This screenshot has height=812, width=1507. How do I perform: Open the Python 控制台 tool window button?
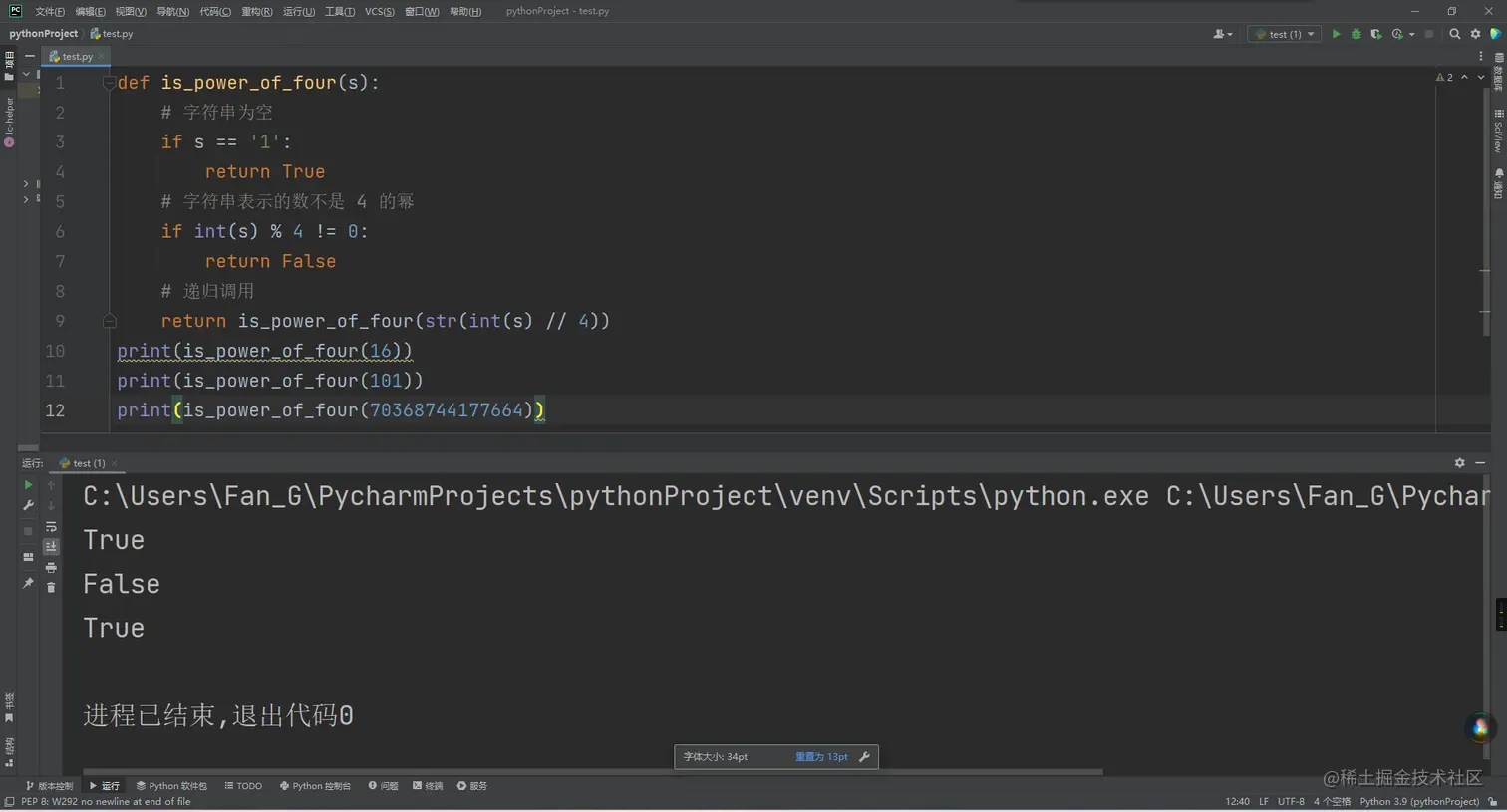click(315, 786)
